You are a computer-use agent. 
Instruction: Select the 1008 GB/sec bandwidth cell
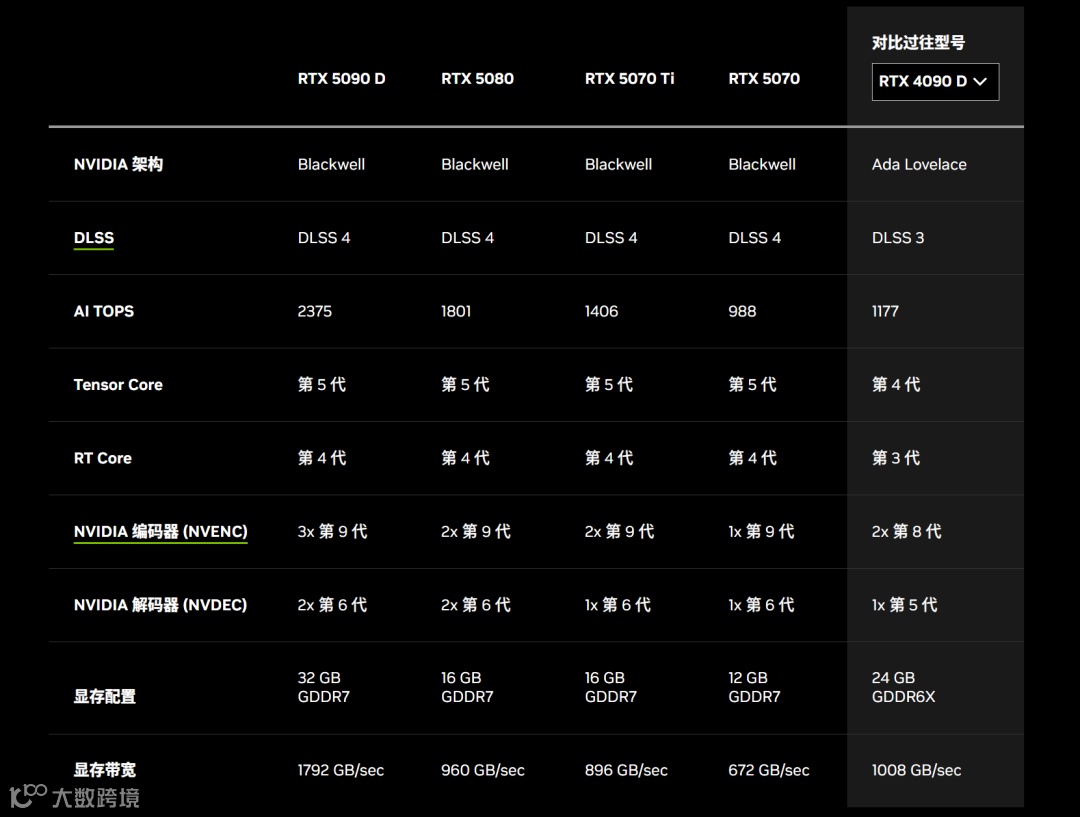click(916, 770)
